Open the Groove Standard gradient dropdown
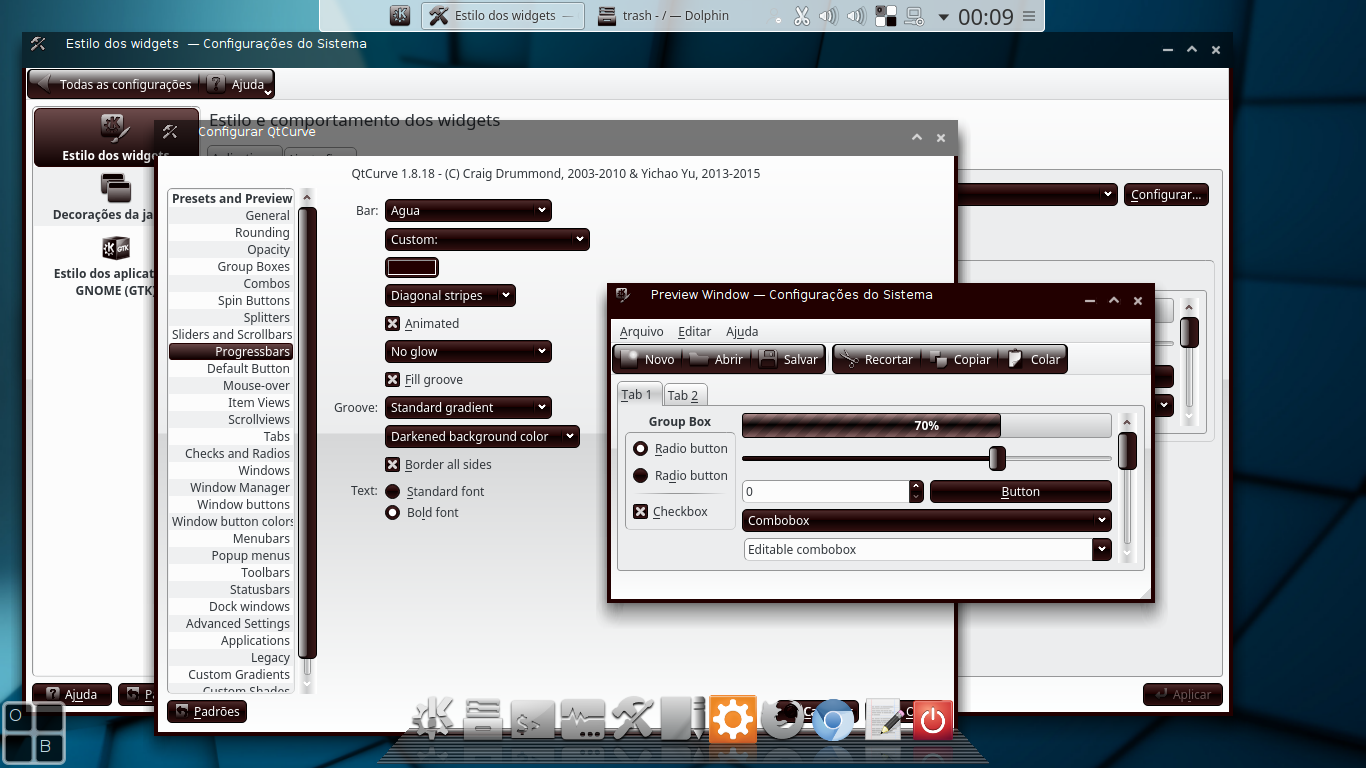 468,407
